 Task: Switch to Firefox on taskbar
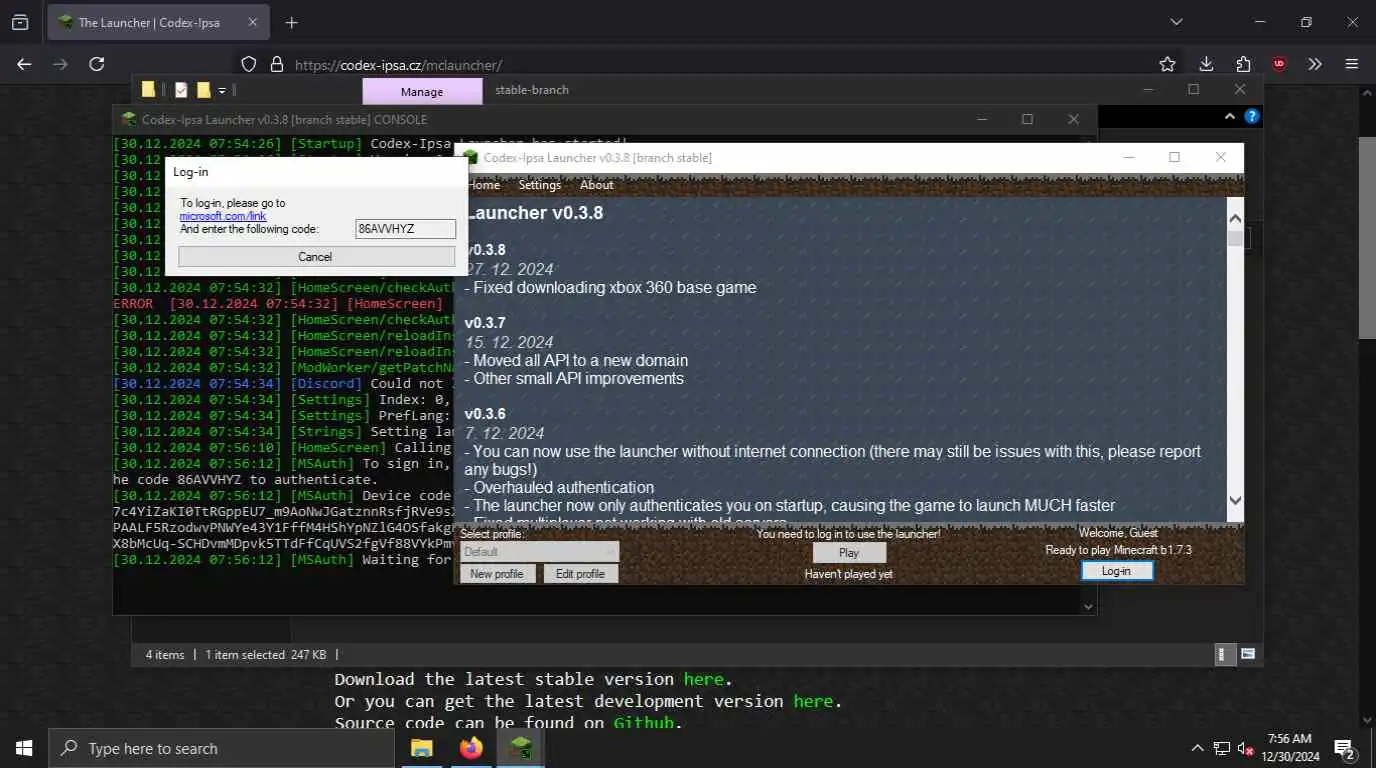coord(471,748)
